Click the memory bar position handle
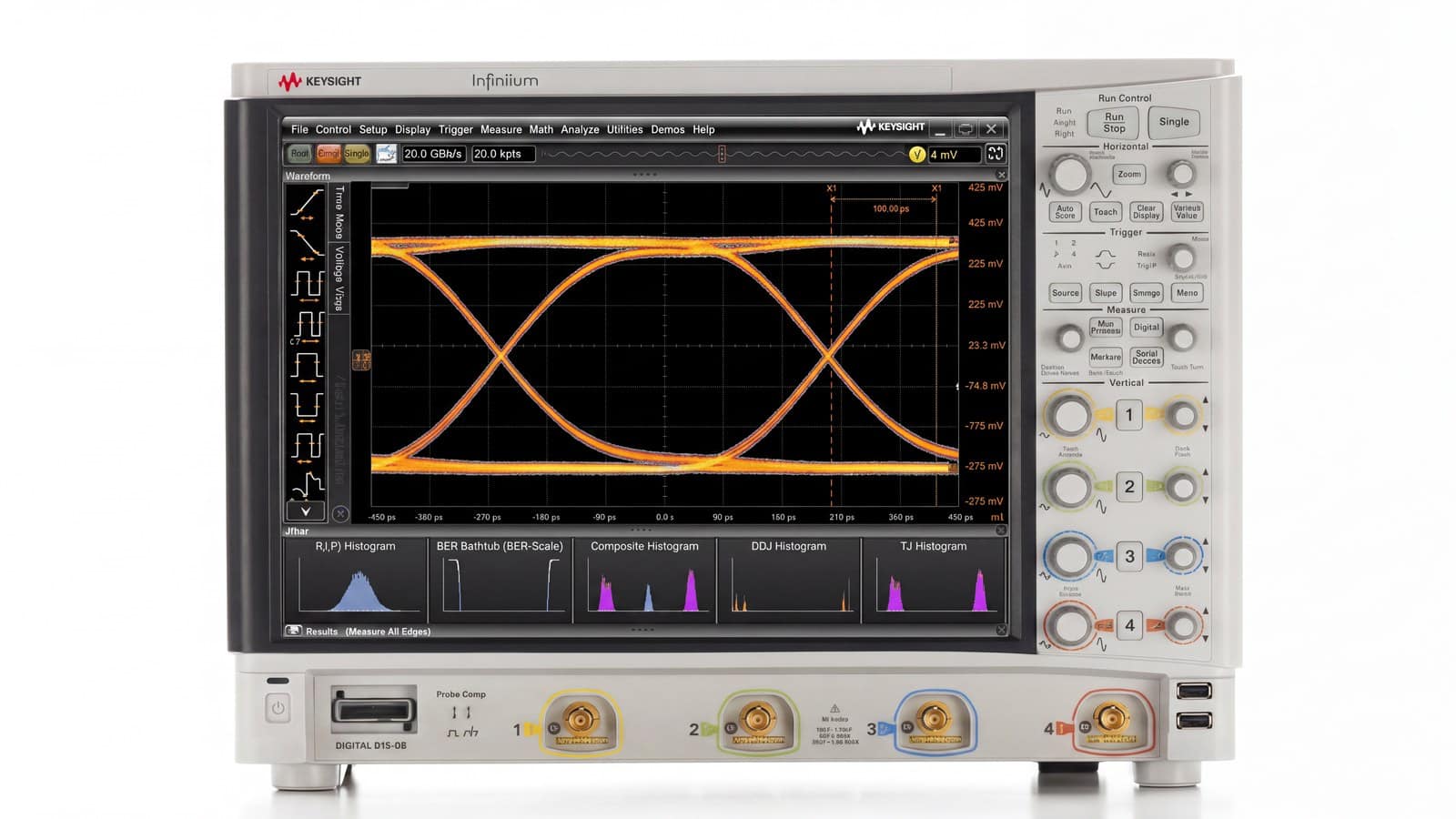This screenshot has width=1456, height=819. click(722, 154)
